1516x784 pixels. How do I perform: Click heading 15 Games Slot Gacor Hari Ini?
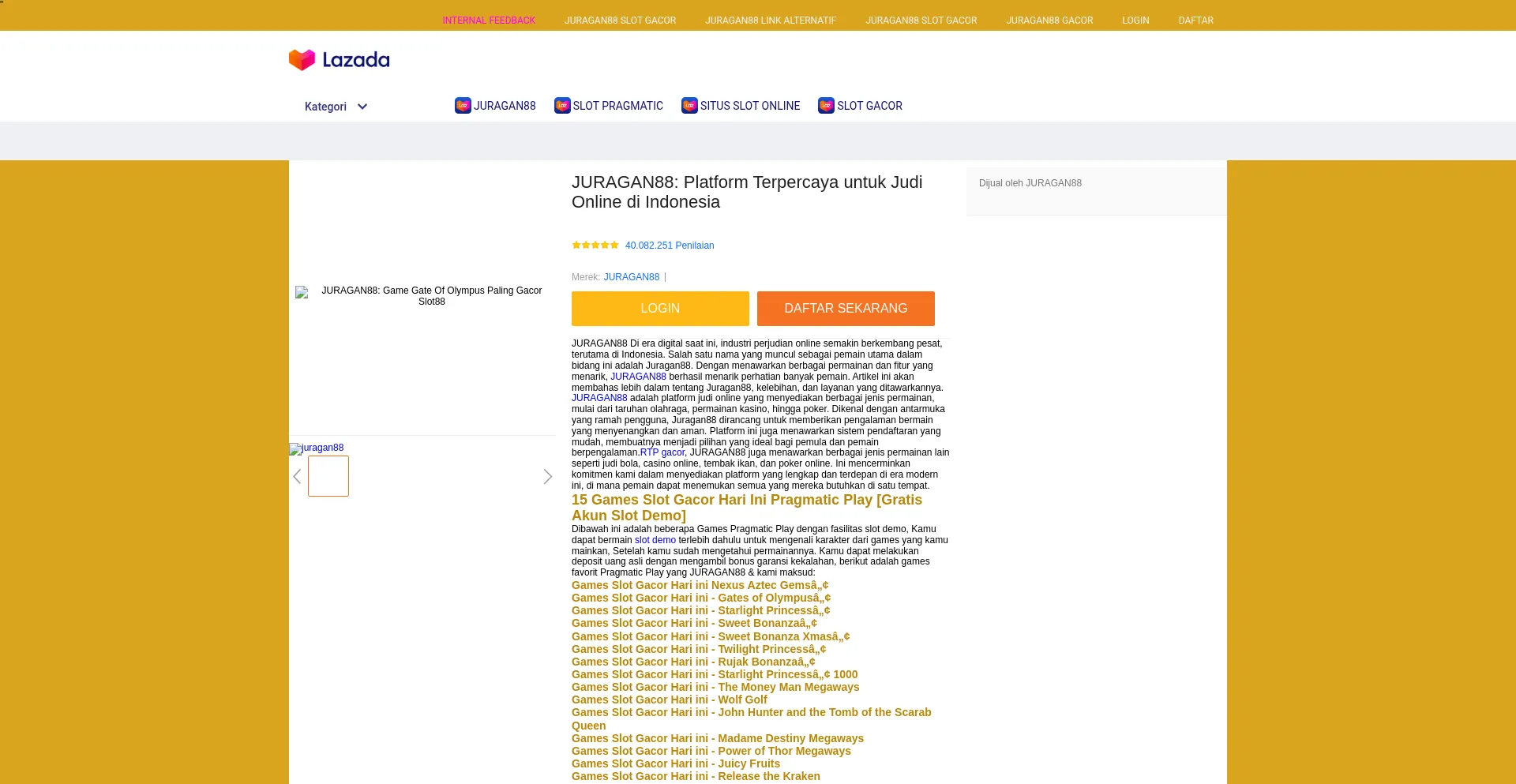pos(747,508)
